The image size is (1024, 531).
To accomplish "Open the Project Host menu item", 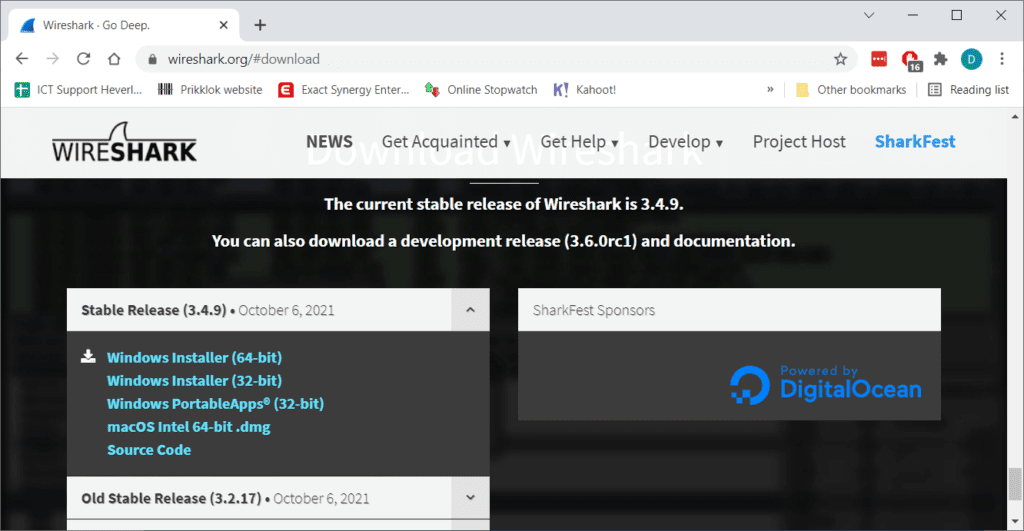I will [799, 142].
